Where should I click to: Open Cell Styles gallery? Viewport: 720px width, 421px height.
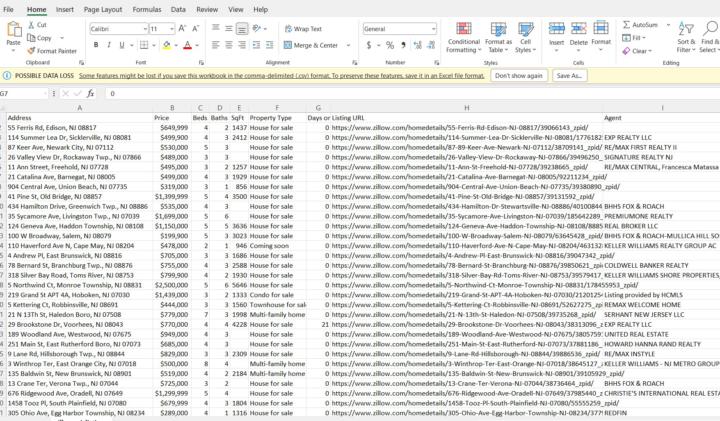[525, 38]
